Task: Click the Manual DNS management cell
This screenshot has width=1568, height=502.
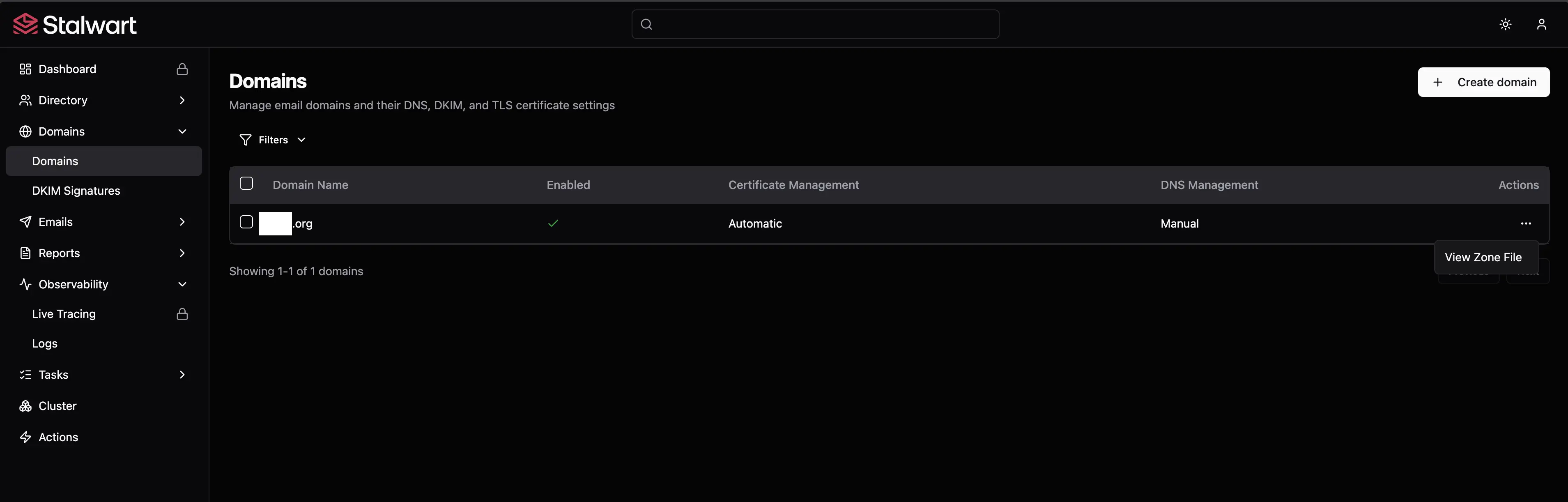Action: click(x=1179, y=223)
